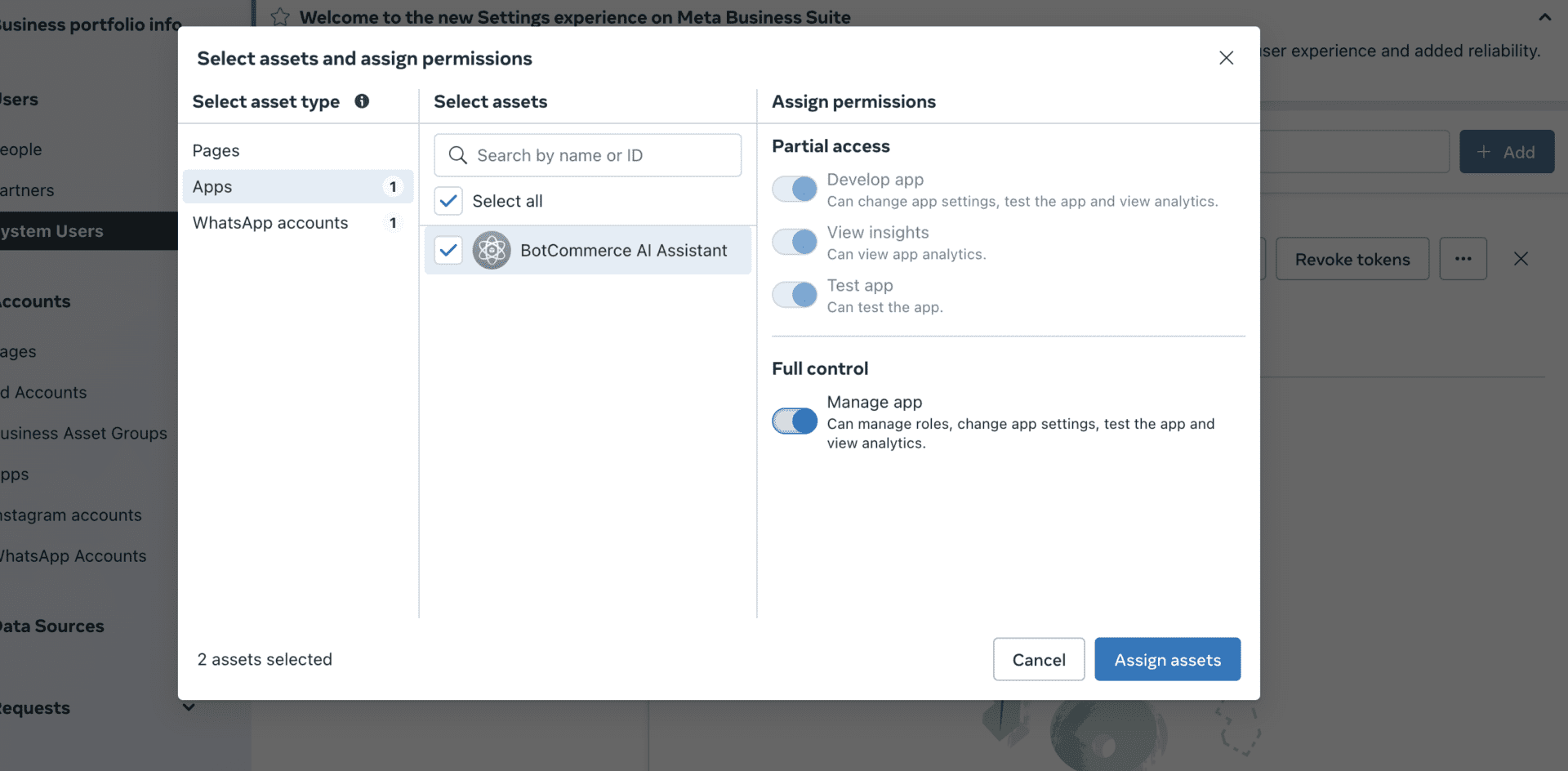Screen dimensions: 1568x771
Task: Click the star icon next to Welcome banner
Action: (x=280, y=17)
